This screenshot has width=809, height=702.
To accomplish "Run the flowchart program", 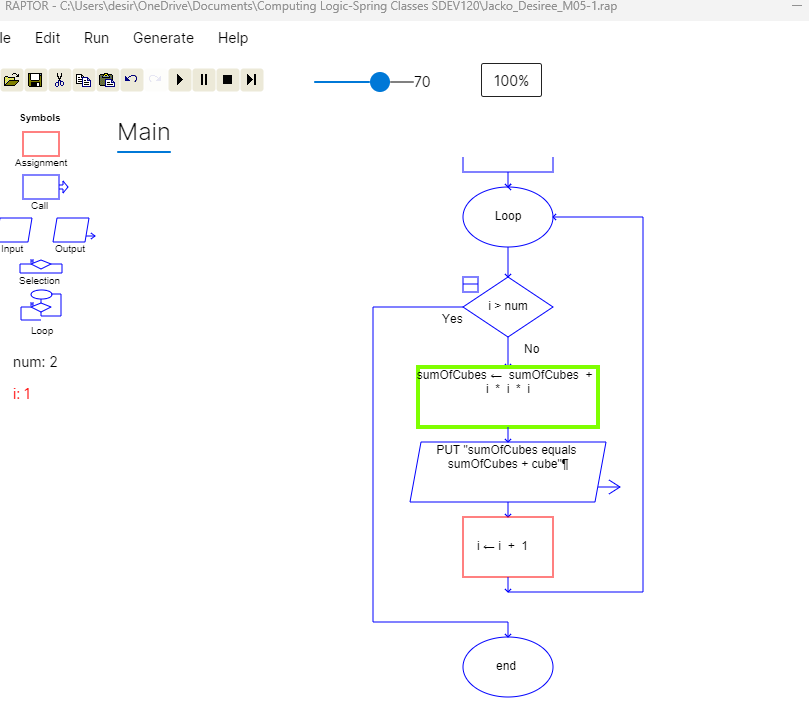I will (x=179, y=80).
